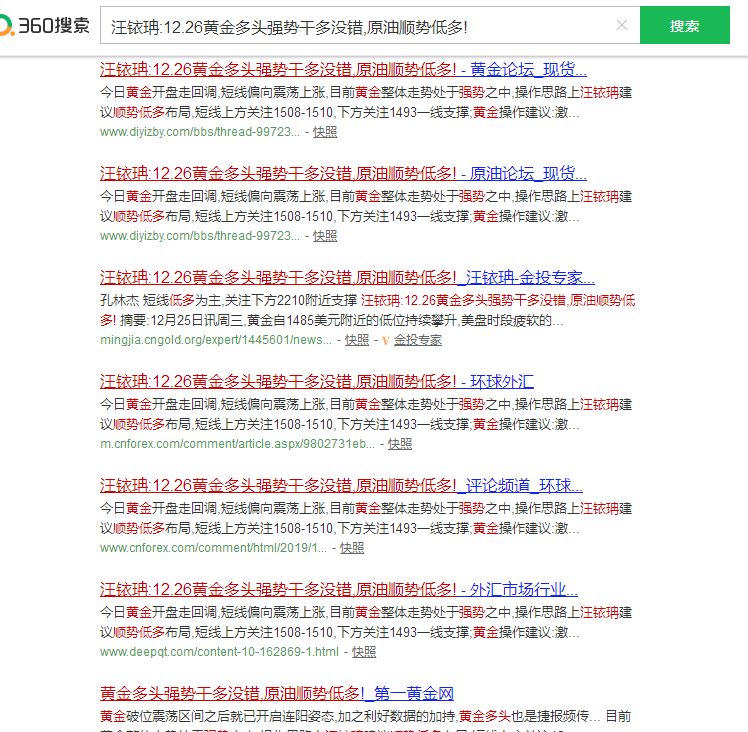Click the URL www.deepqt.com/content-10-162869-1.html
Viewport: 748px width, 732px height.
(x=219, y=652)
